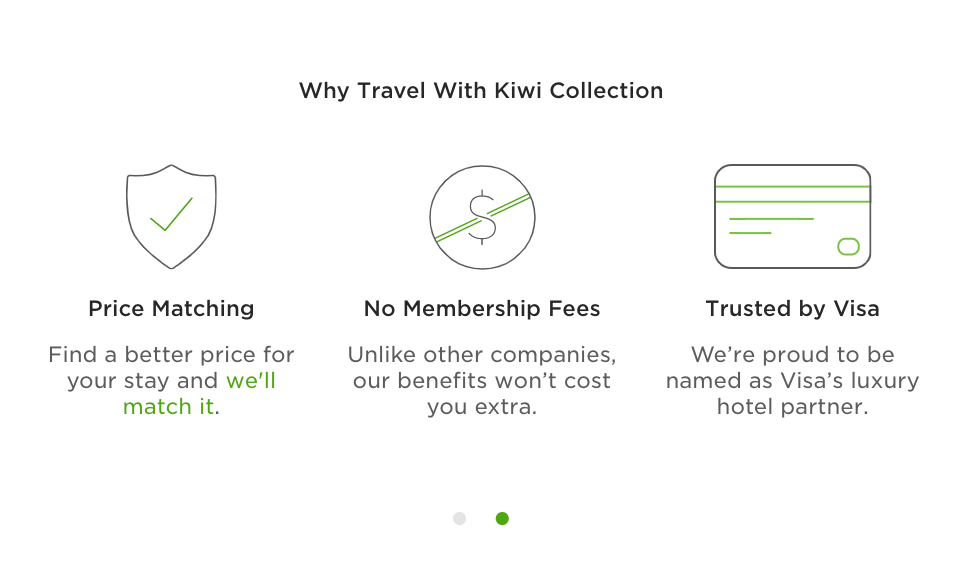Select the active green carousel dot
Screen dimensions: 964x588
pos(502,518)
